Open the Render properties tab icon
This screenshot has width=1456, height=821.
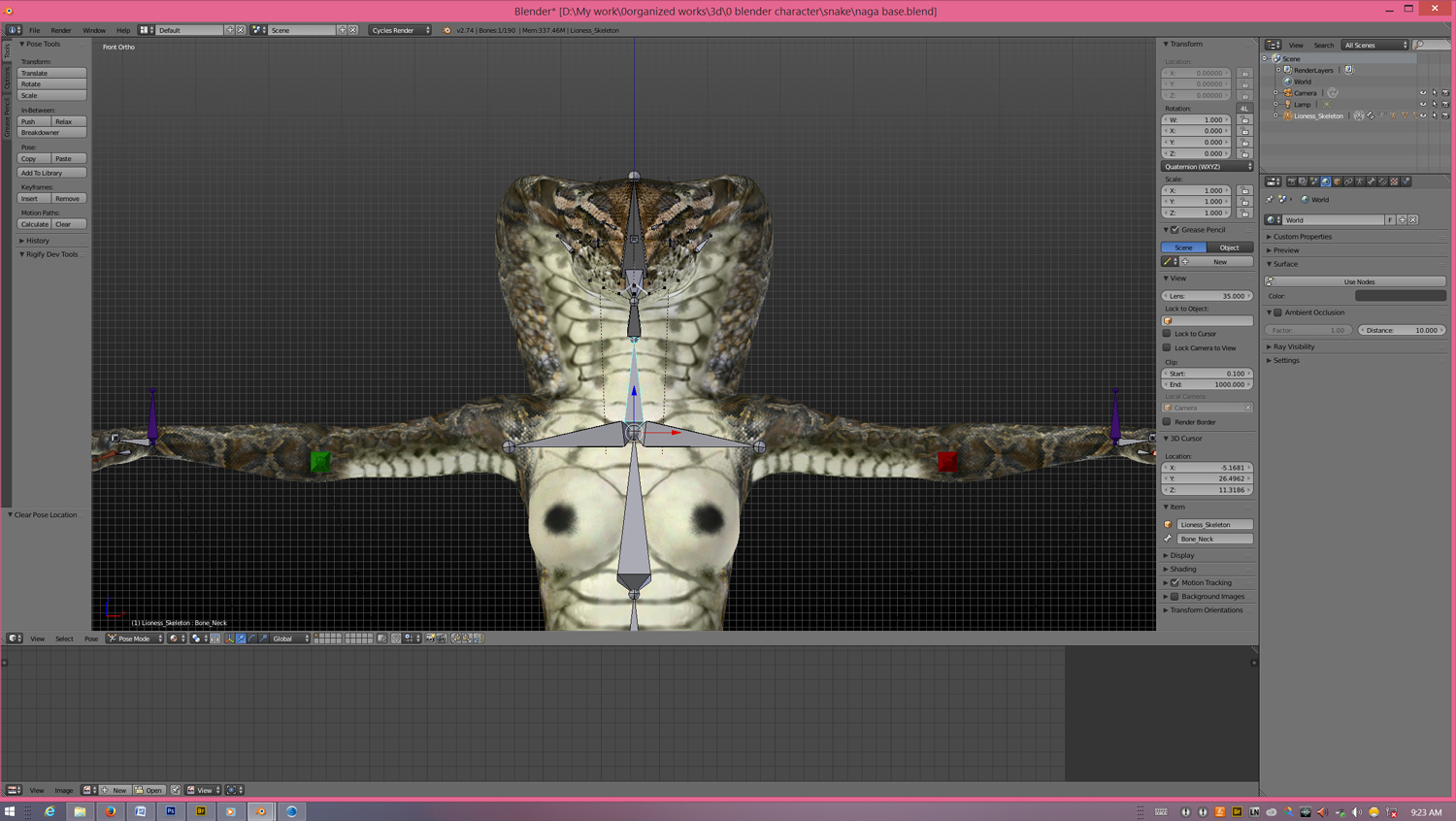[x=1291, y=181]
